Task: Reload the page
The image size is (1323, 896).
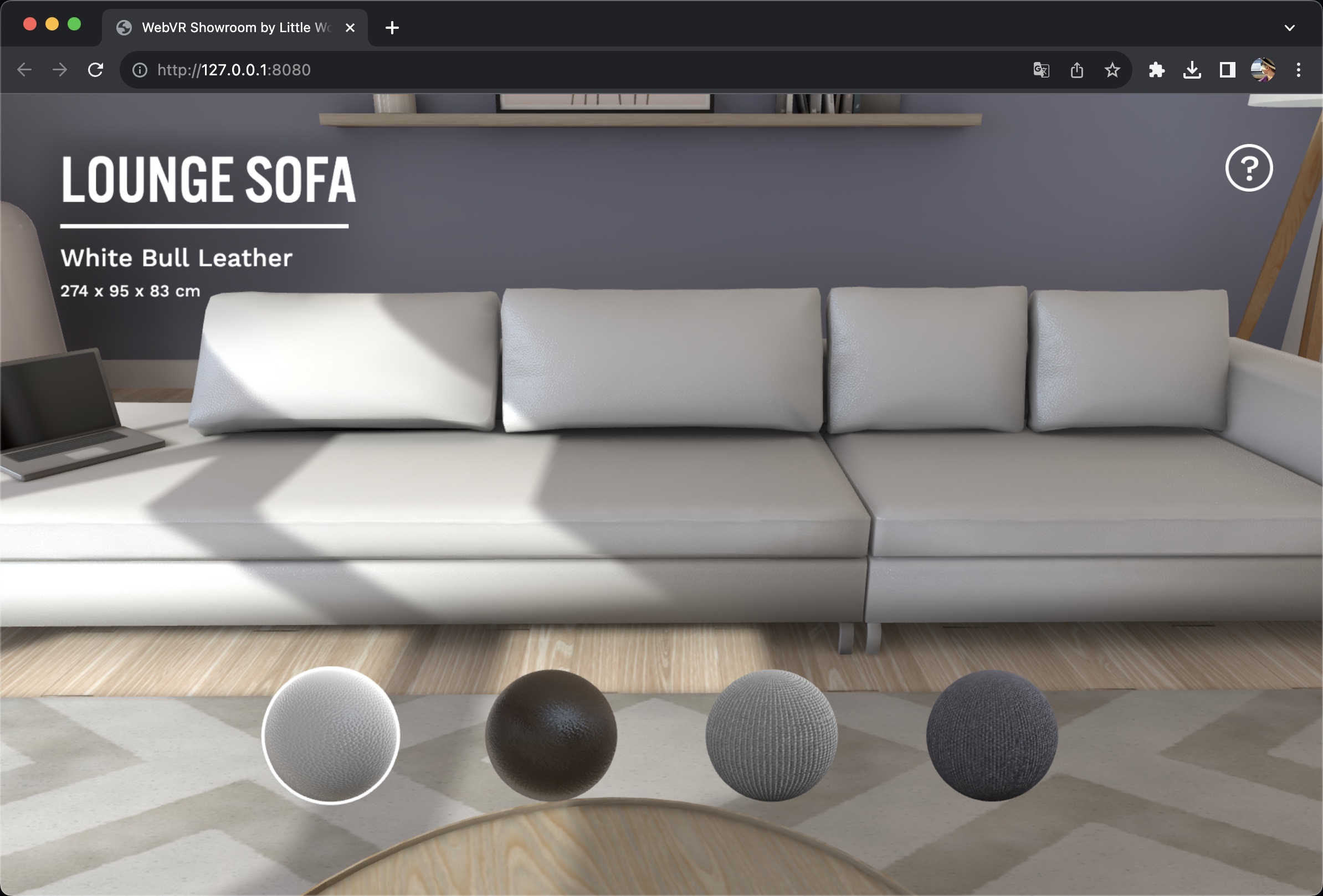Action: [96, 70]
